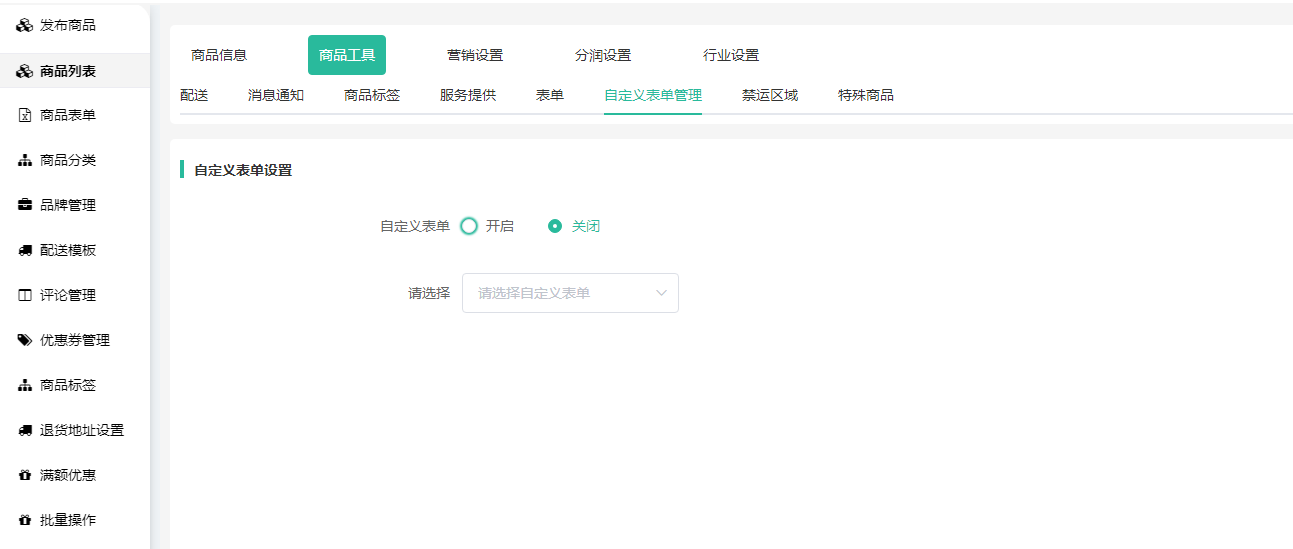Click the 商品工具 green tab button
This screenshot has height=549, width=1293.
point(347,56)
